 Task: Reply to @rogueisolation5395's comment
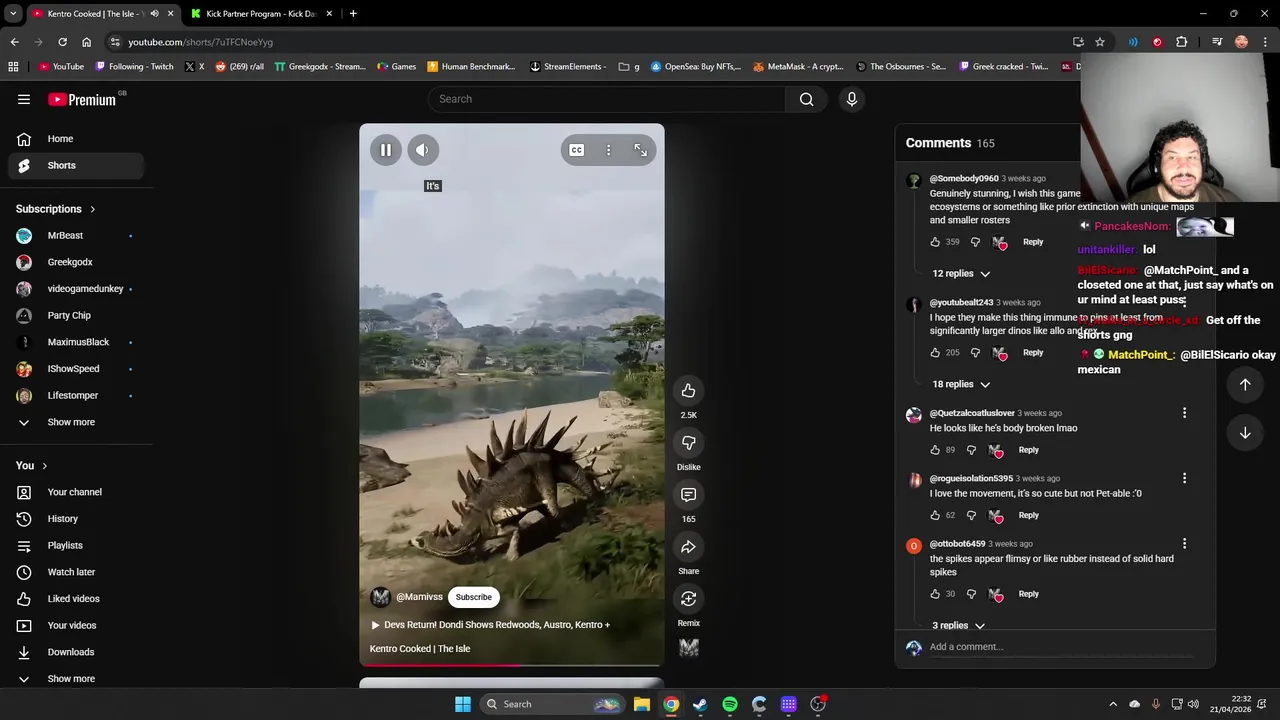coord(1028,515)
